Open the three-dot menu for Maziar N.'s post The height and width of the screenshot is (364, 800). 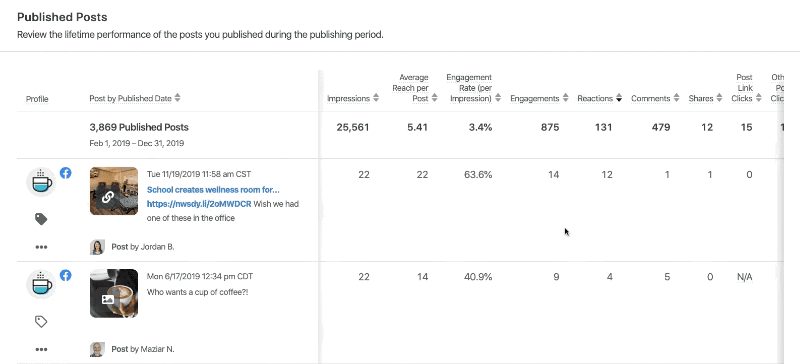(x=41, y=350)
